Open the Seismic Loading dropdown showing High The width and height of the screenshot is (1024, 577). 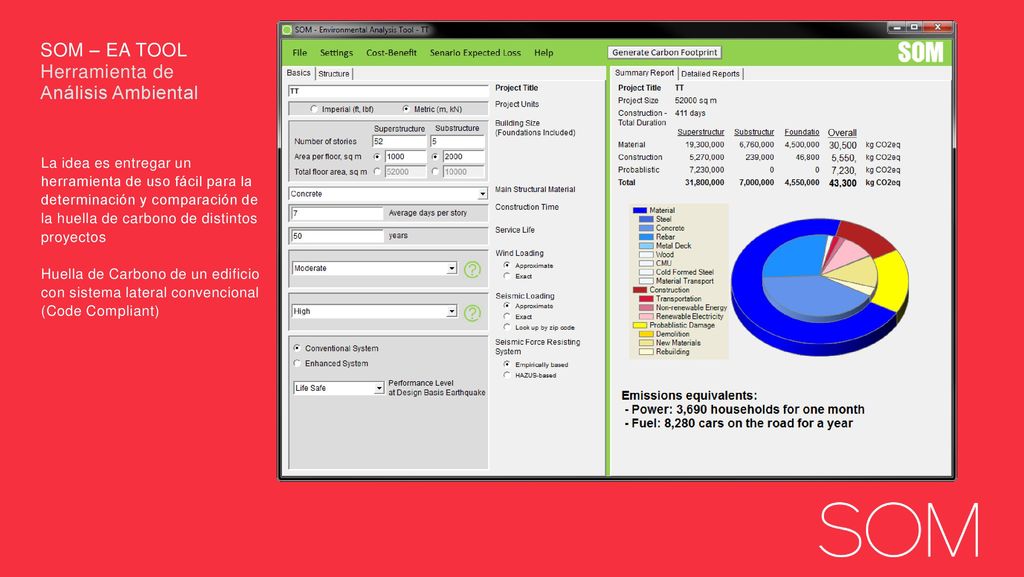374,311
